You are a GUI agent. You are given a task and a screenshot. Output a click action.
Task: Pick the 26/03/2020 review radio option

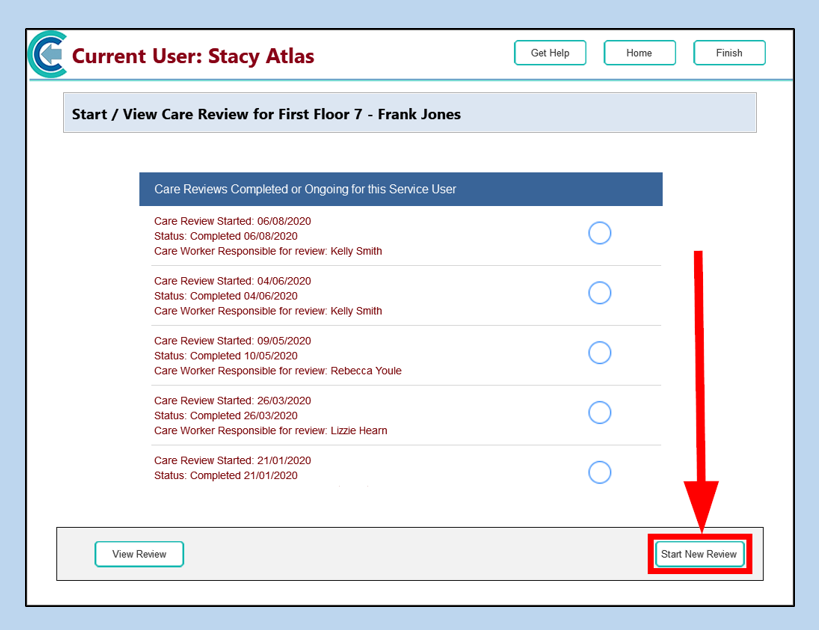[599, 412]
